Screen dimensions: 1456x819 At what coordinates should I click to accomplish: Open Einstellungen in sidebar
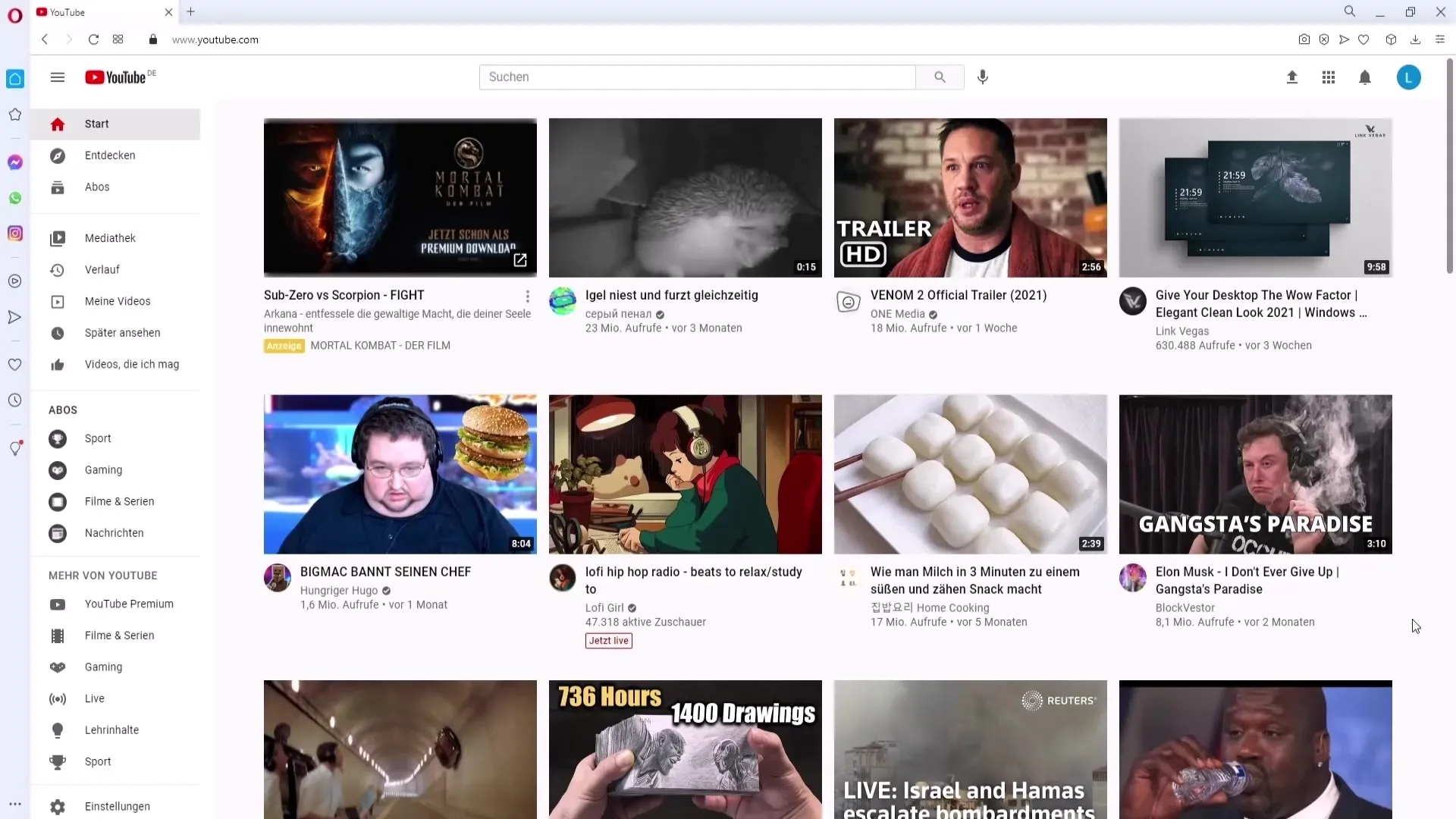(115, 807)
